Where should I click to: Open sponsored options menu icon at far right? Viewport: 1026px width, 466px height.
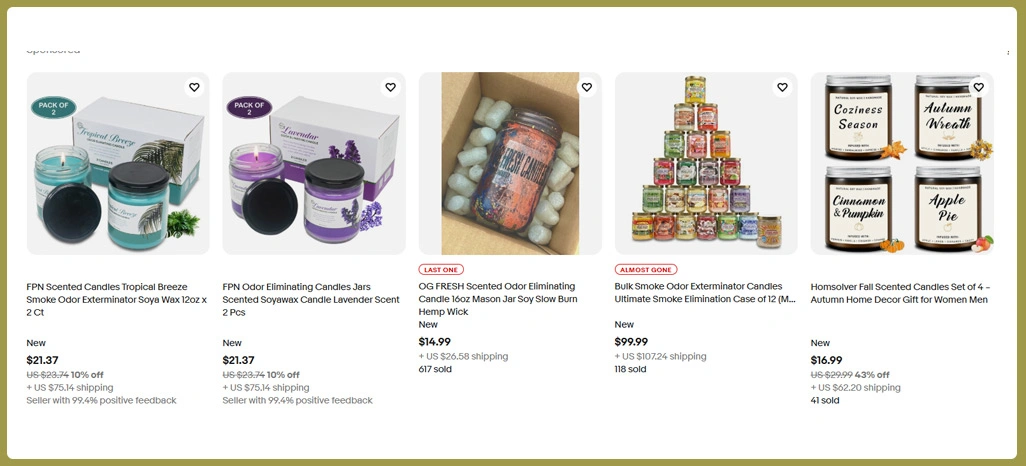point(1008,52)
